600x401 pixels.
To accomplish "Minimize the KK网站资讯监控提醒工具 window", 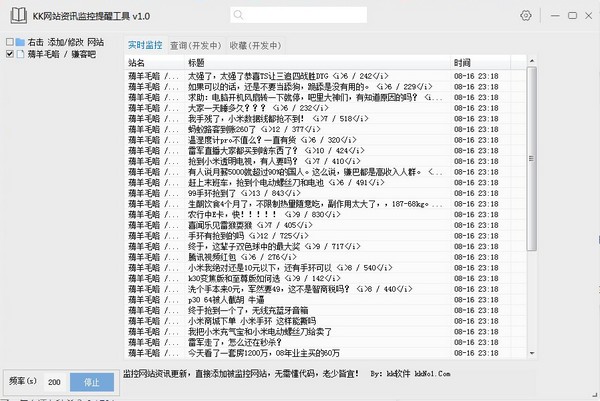I will coord(555,16).
